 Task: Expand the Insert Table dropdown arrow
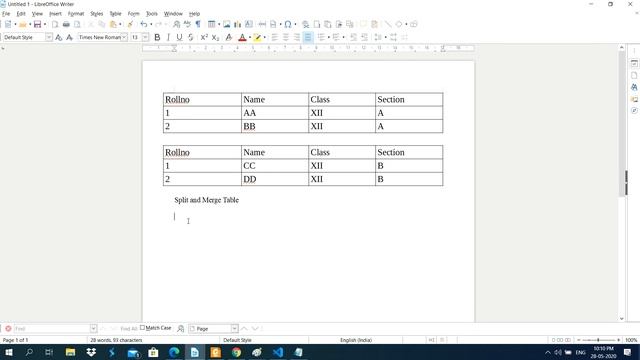point(219,25)
